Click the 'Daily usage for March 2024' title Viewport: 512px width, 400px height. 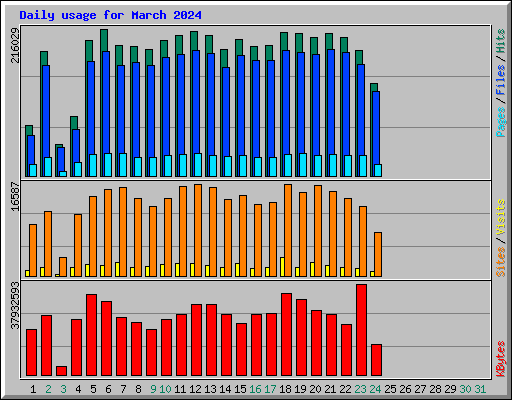(110, 15)
